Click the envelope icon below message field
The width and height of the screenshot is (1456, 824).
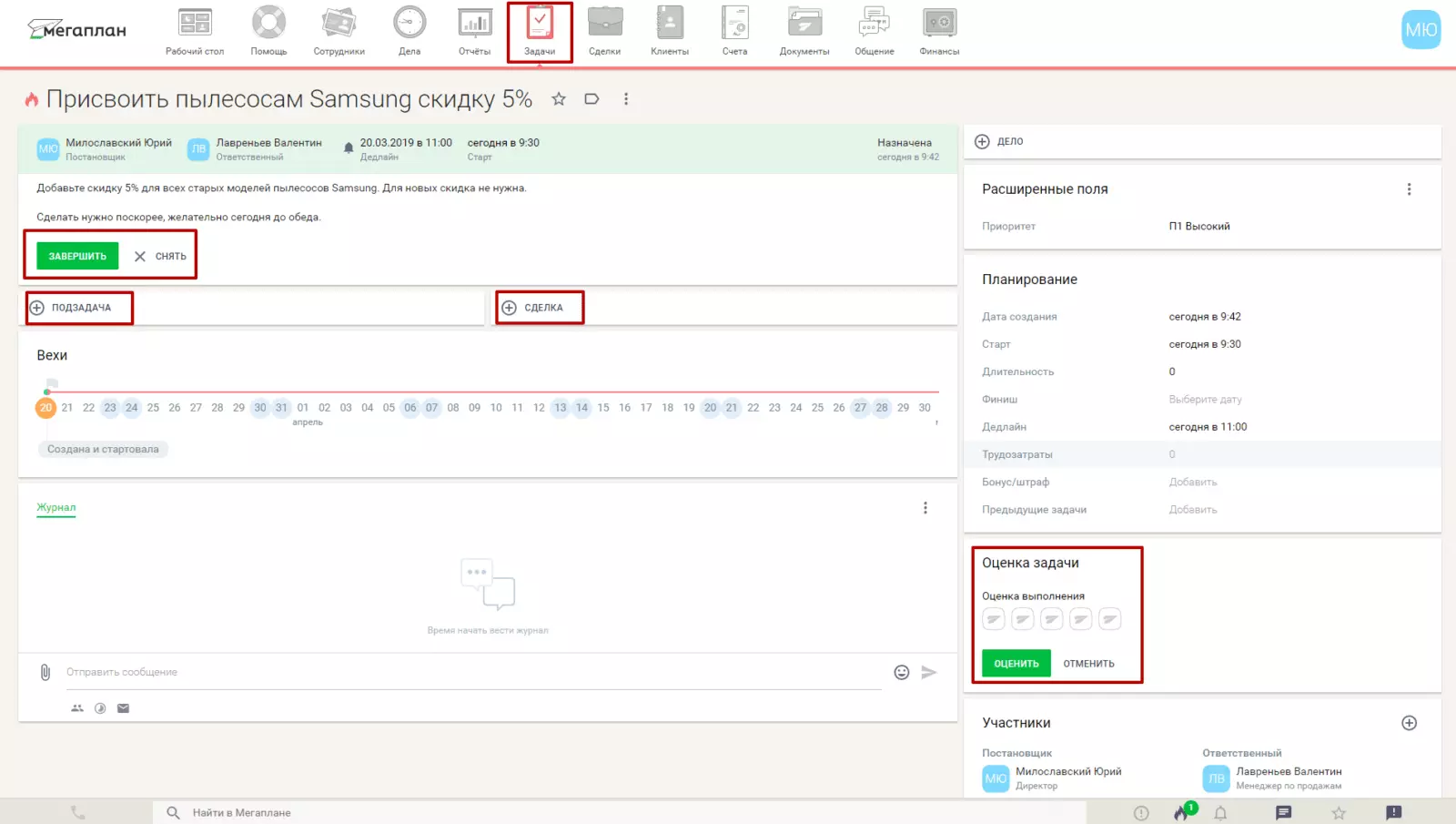[124, 708]
